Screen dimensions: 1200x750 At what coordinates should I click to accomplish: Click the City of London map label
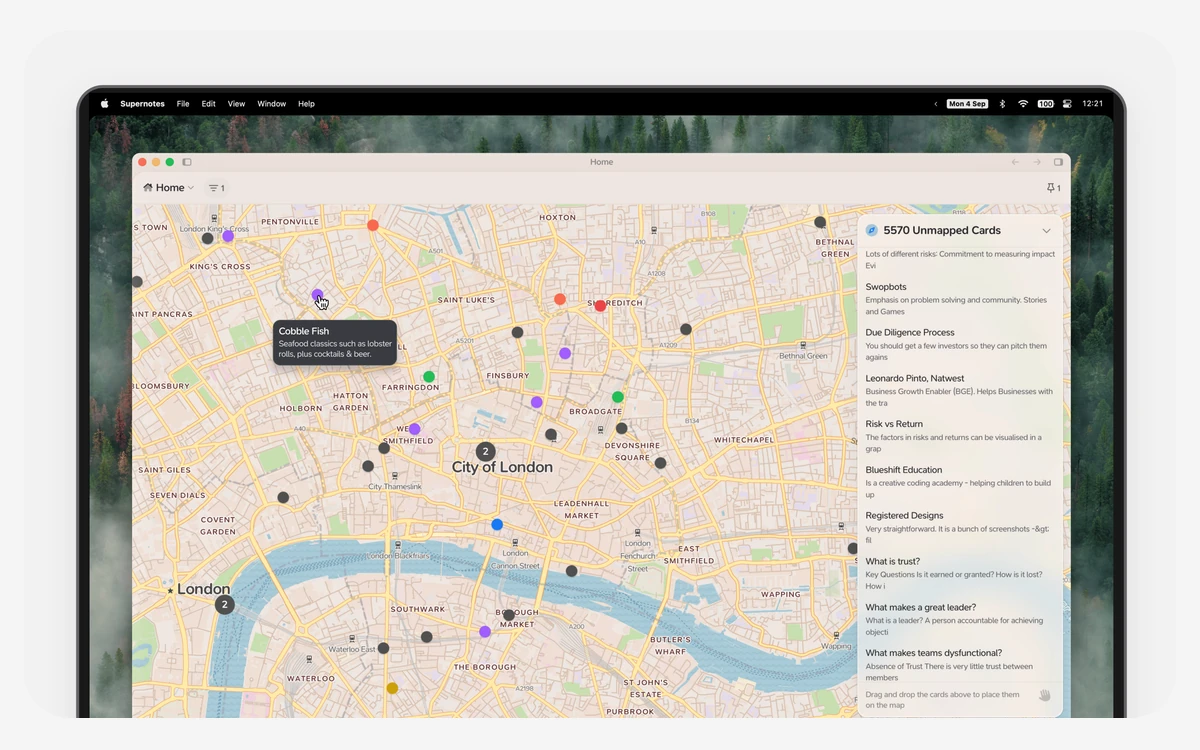502,467
